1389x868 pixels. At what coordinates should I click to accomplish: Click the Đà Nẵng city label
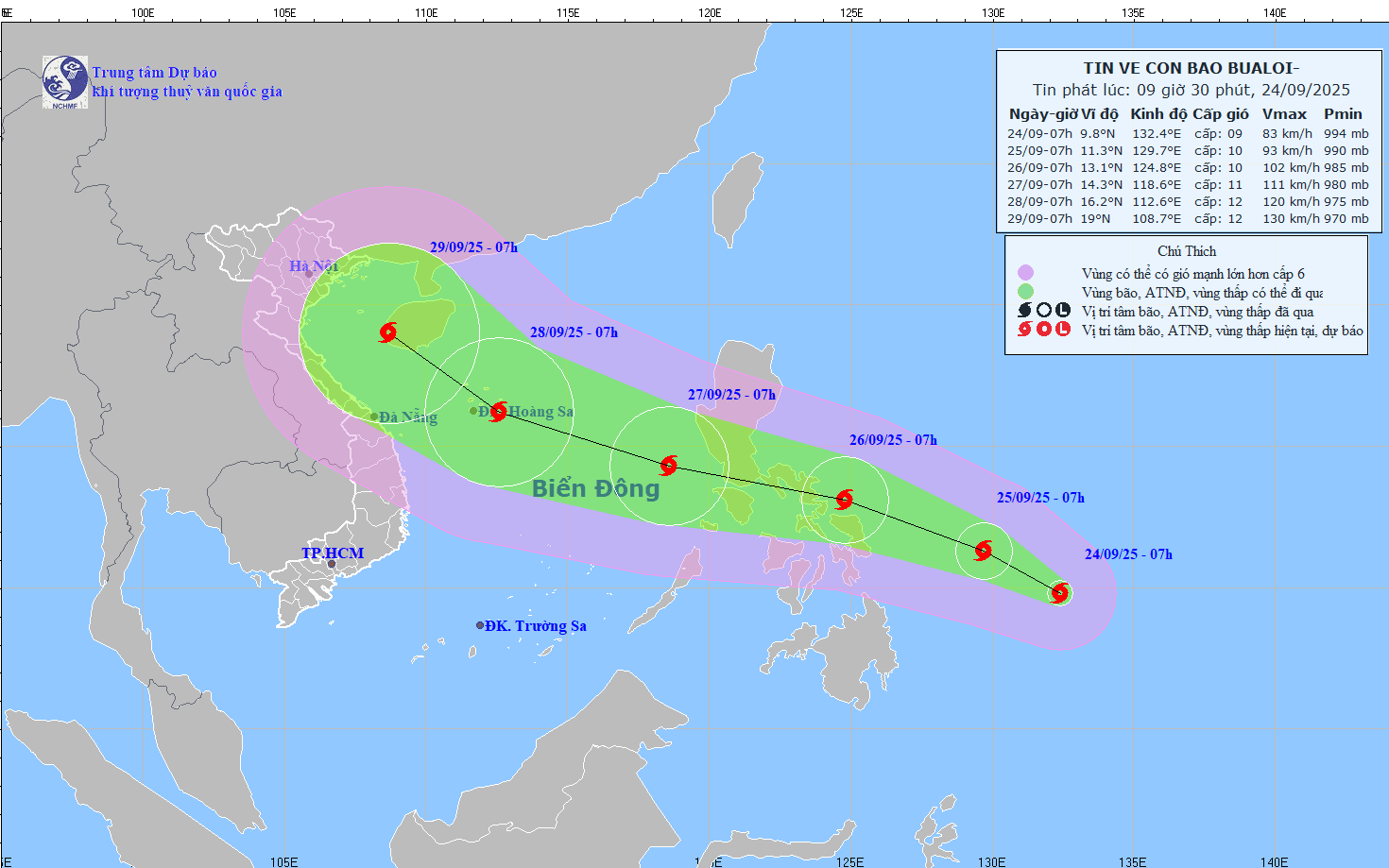(x=408, y=417)
